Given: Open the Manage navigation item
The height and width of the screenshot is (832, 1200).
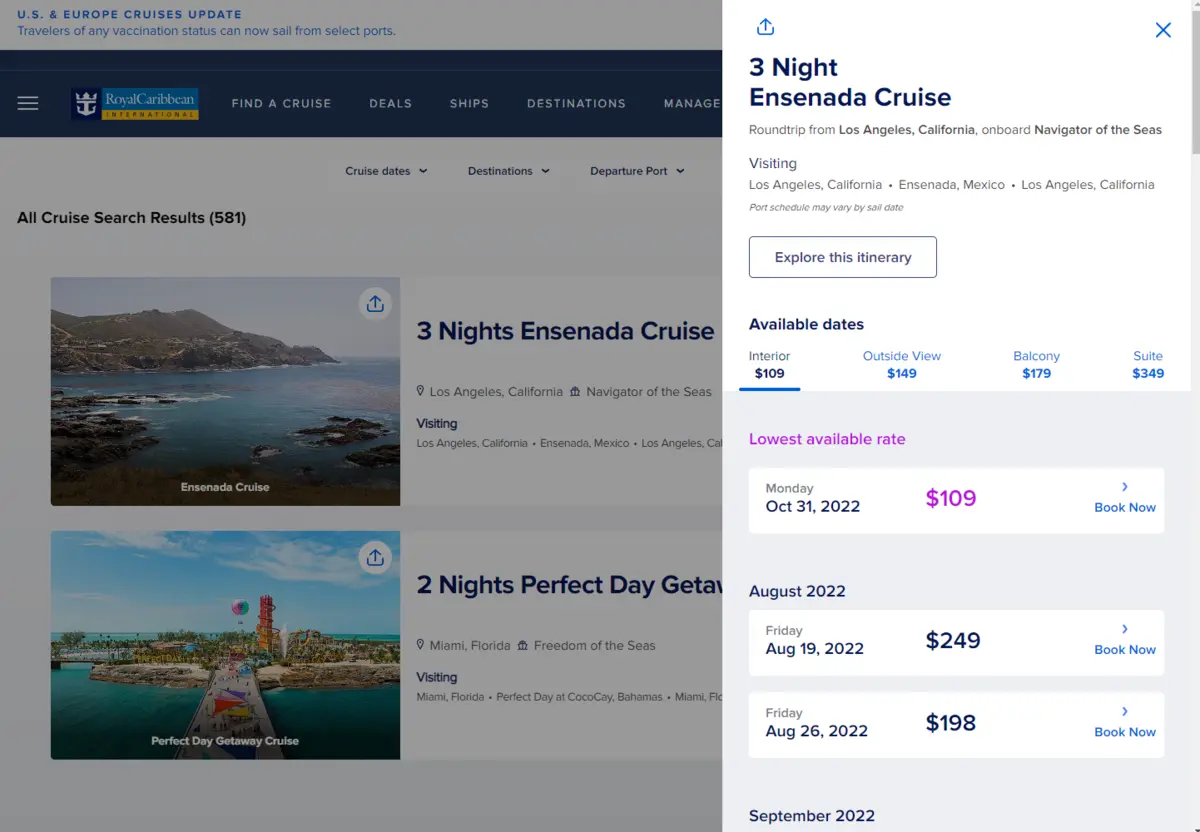Looking at the screenshot, I should click(x=692, y=103).
